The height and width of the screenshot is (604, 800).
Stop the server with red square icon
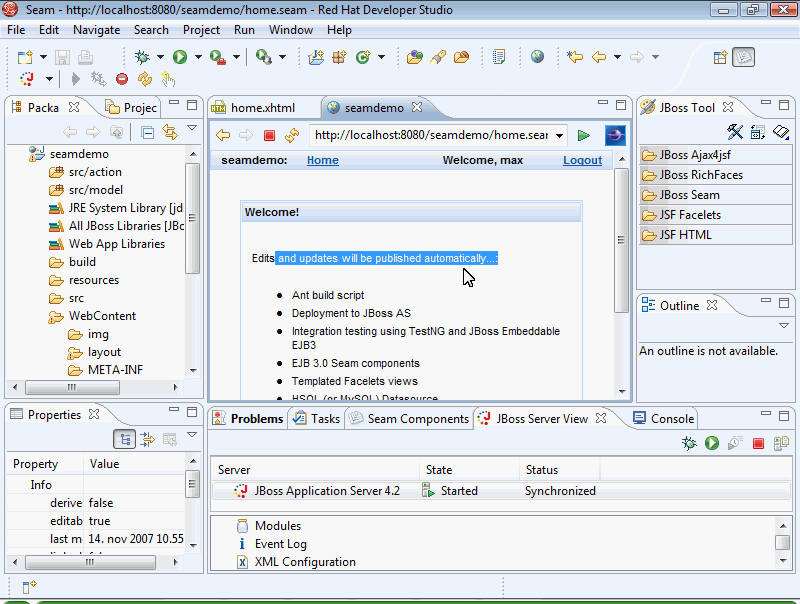point(758,443)
